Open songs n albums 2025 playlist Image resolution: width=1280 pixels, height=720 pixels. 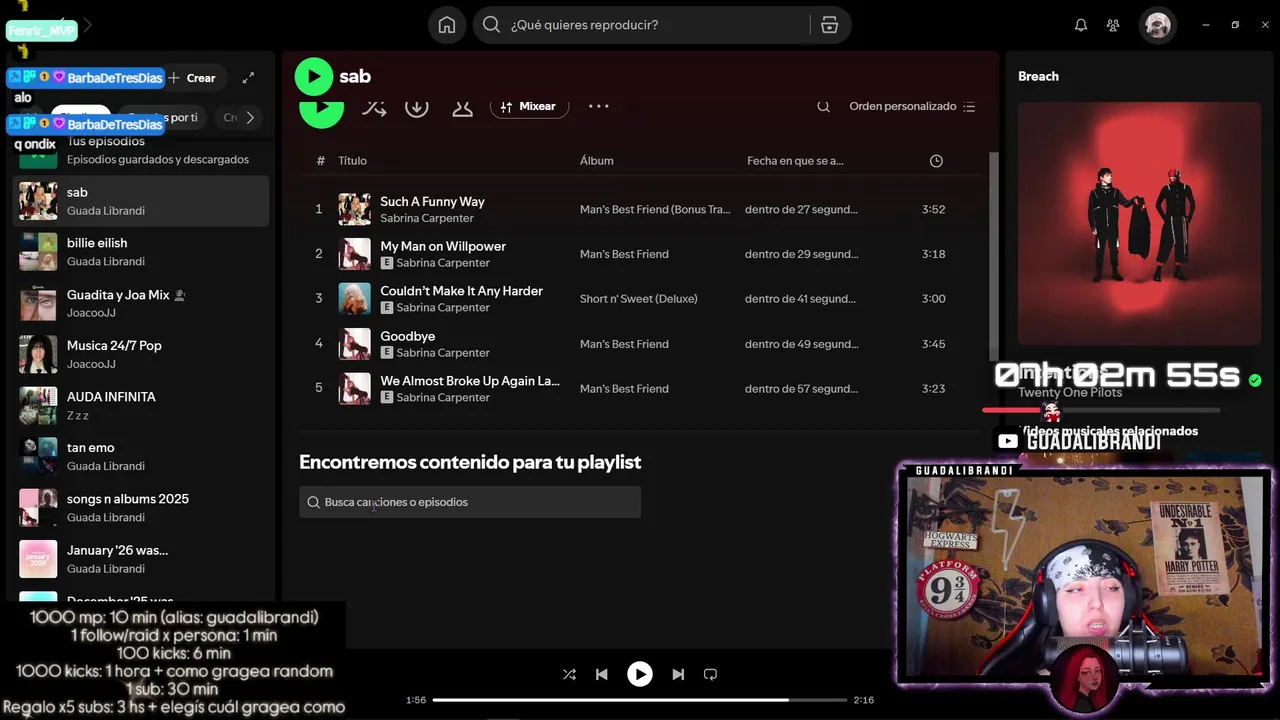coord(141,508)
